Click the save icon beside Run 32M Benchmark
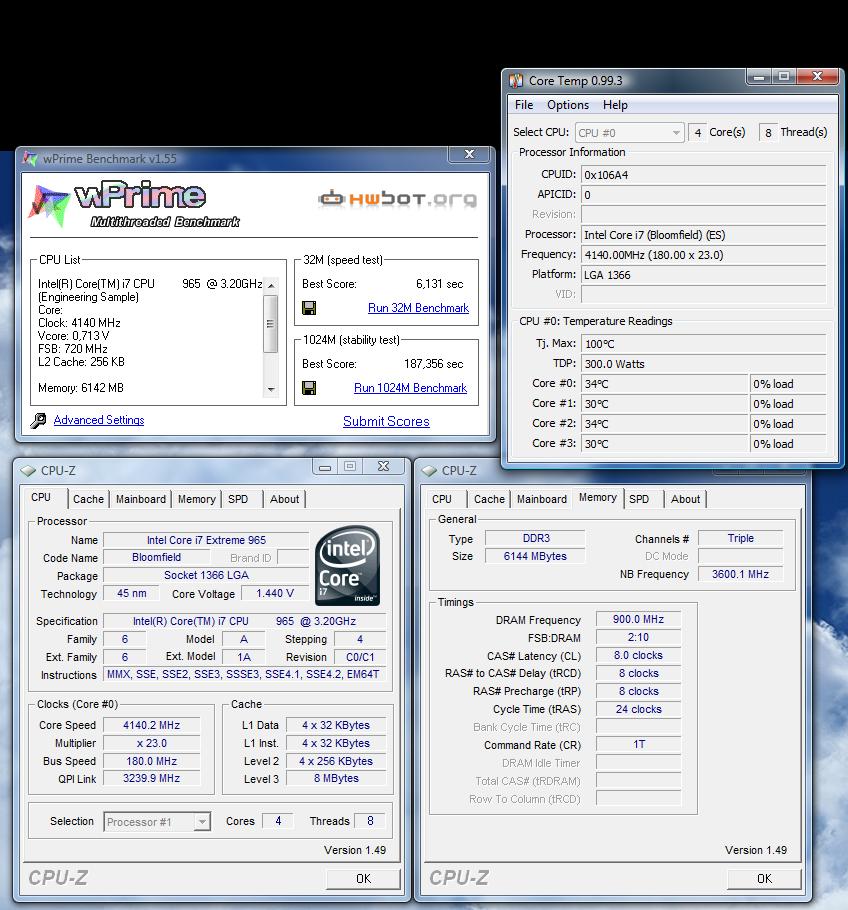Image resolution: width=848 pixels, height=910 pixels. pyautogui.click(x=309, y=308)
